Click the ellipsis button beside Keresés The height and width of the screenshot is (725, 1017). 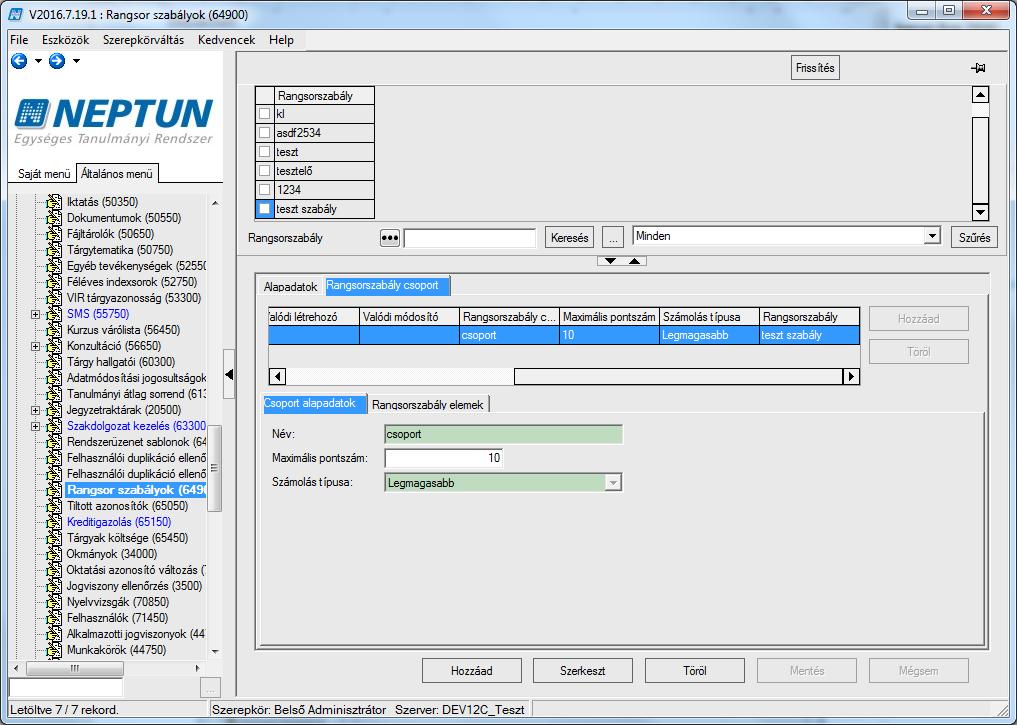(x=613, y=238)
